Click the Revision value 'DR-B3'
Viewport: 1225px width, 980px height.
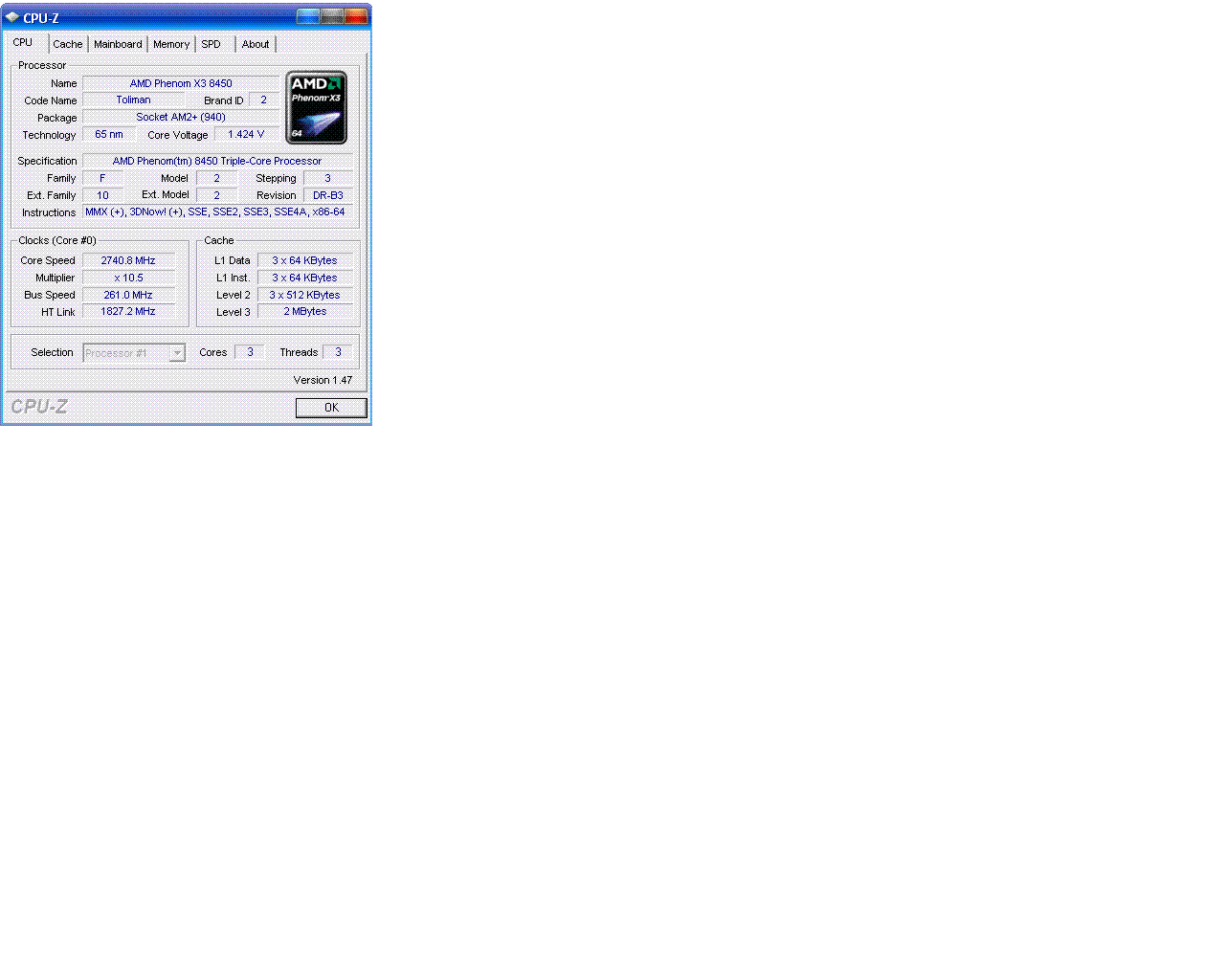[x=328, y=195]
